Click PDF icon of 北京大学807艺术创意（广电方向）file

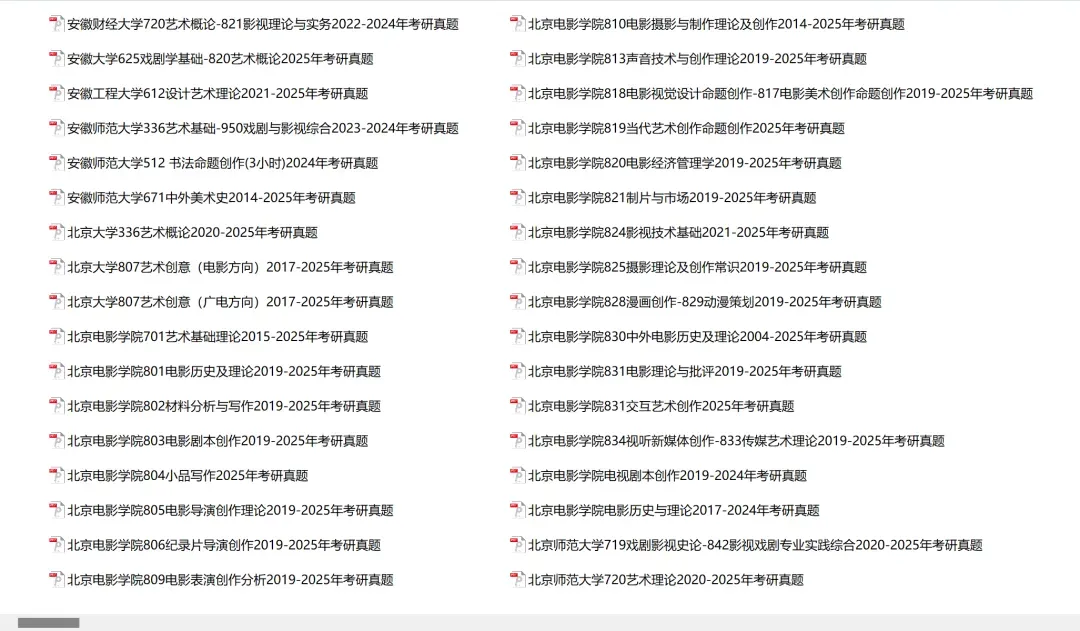click(56, 301)
